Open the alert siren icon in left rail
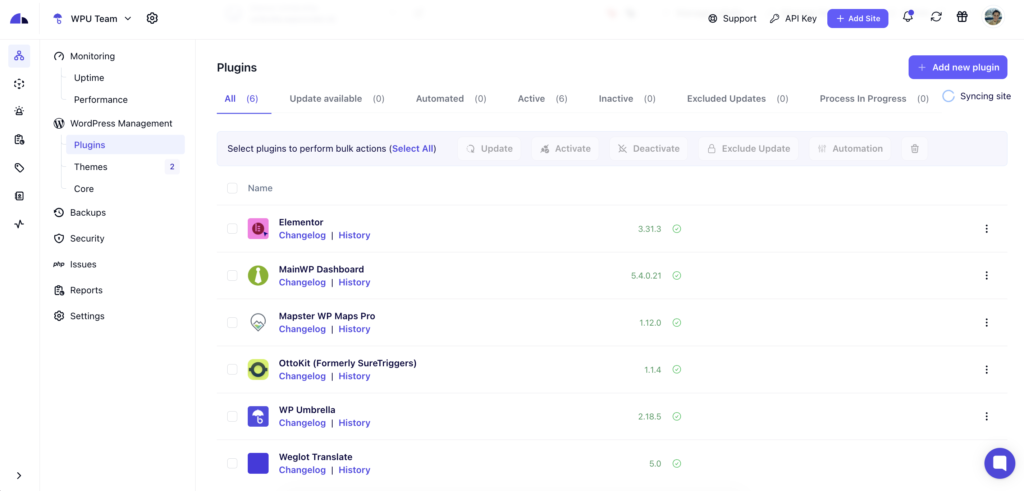1024x491 pixels. pos(19,111)
